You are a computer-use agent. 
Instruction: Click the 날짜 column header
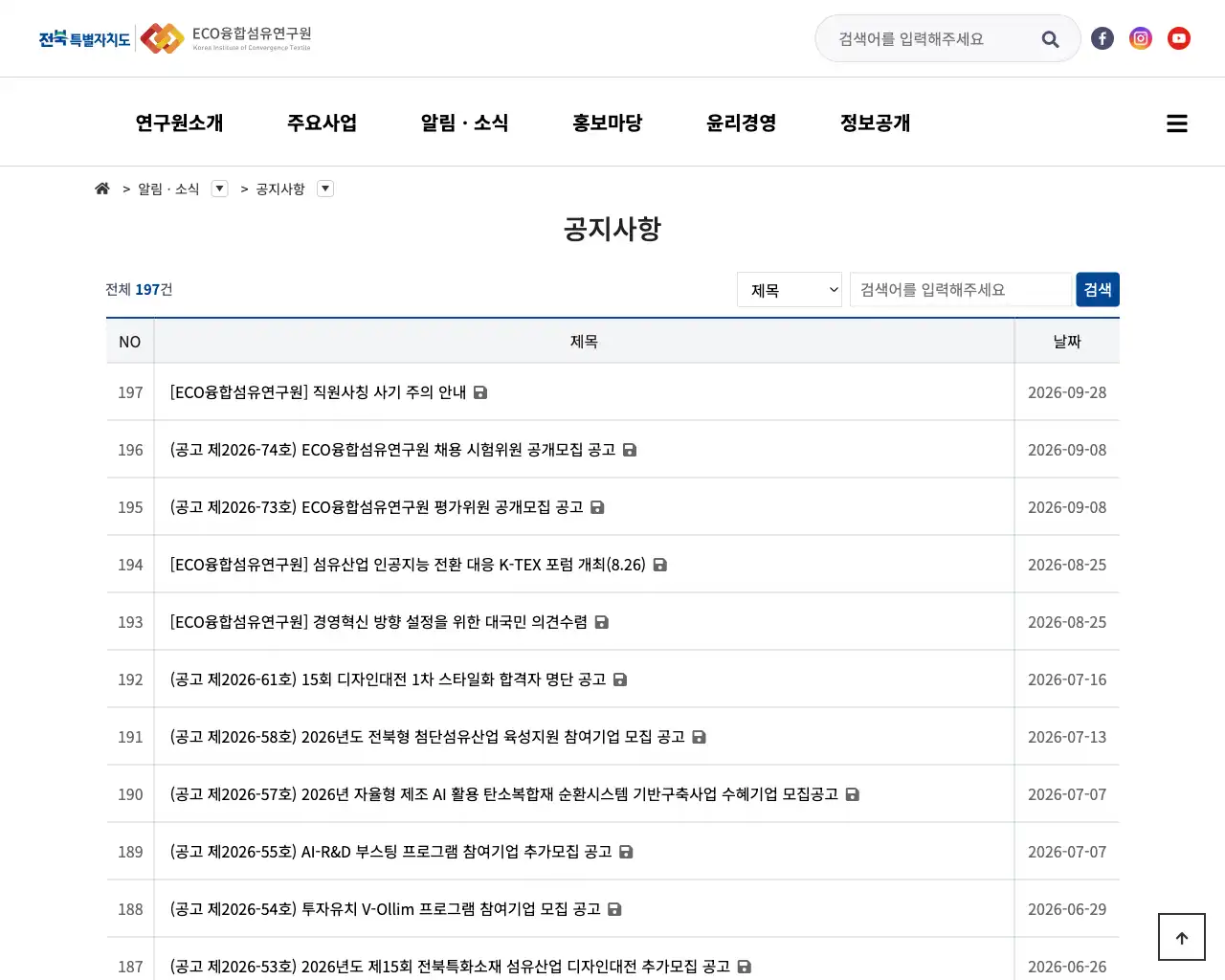point(1067,342)
